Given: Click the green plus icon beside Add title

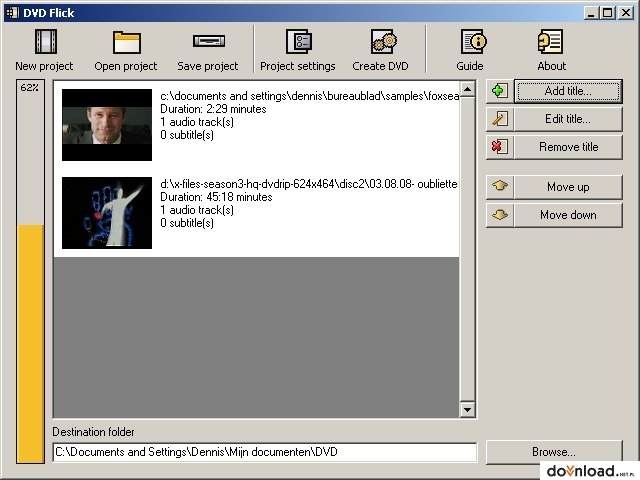Looking at the screenshot, I should tap(499, 91).
